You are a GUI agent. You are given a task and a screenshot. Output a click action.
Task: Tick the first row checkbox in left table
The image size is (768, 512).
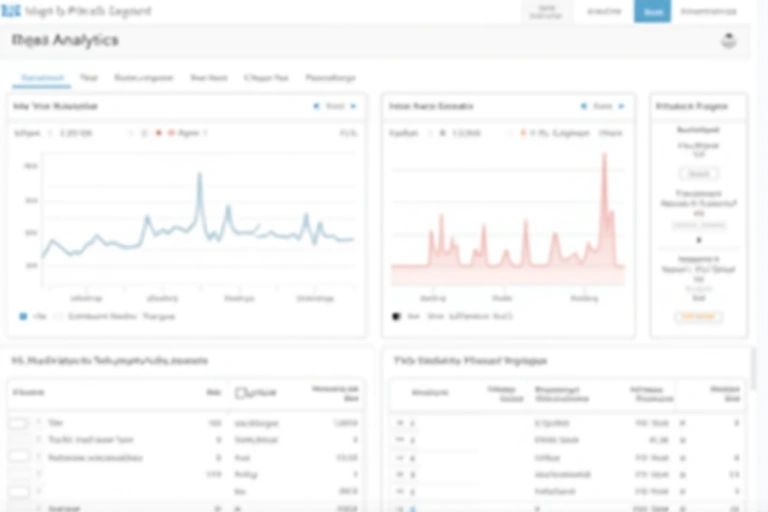(18, 423)
